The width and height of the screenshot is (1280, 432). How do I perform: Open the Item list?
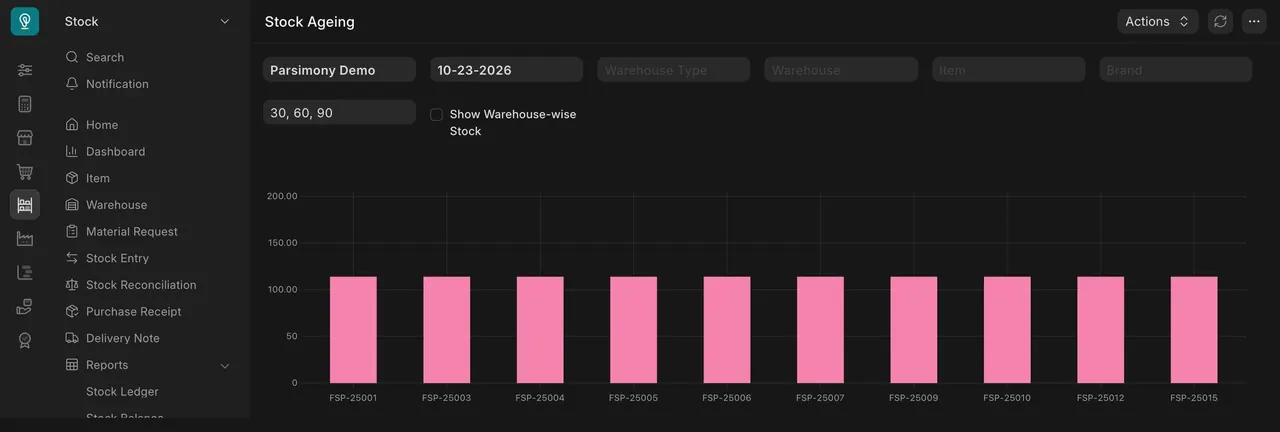point(98,178)
